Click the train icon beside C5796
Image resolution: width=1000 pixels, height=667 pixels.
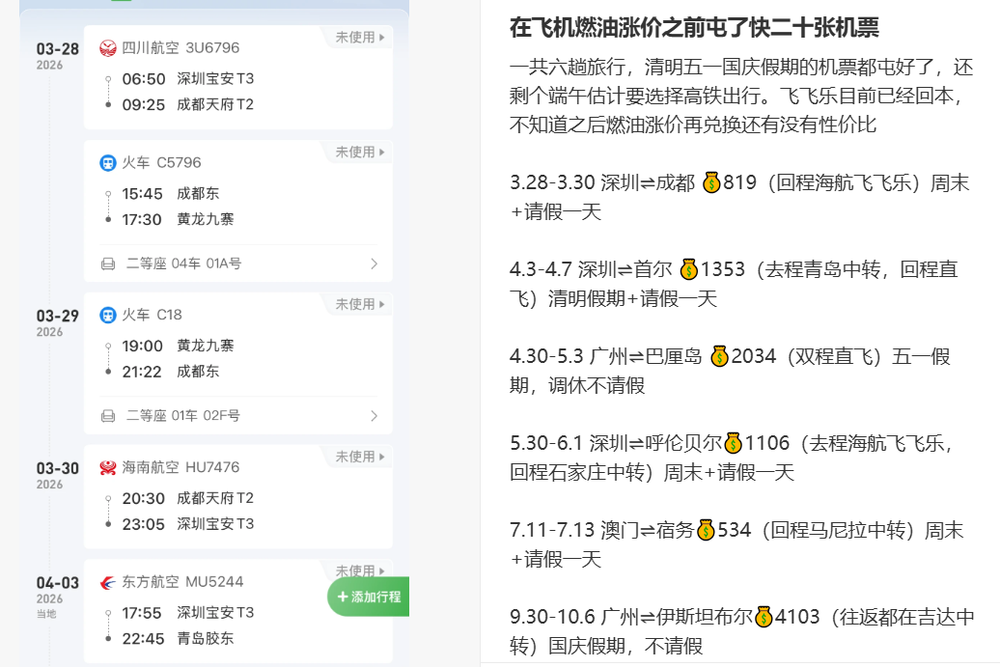tap(108, 163)
